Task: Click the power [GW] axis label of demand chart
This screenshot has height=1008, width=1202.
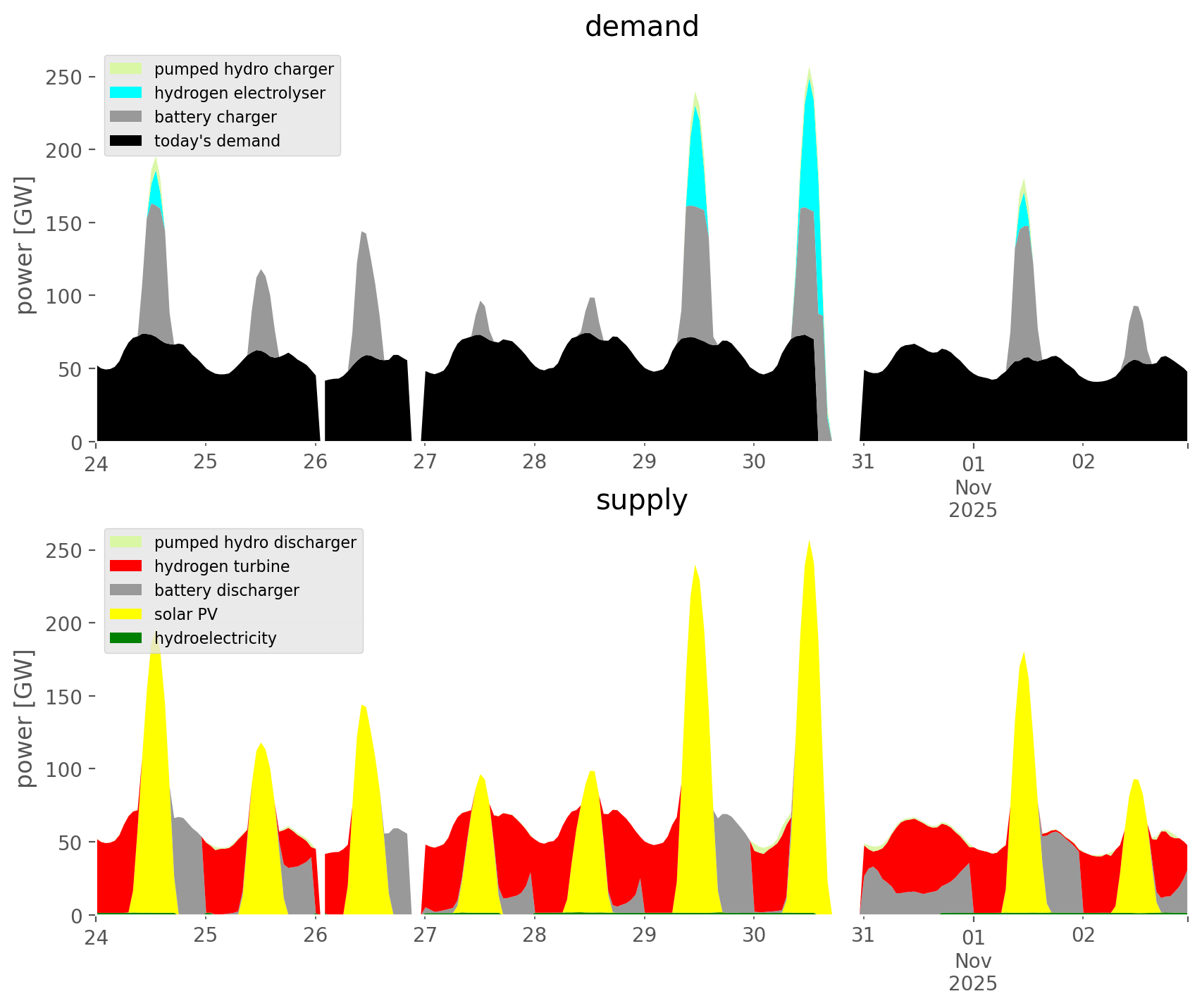Action: (25, 245)
